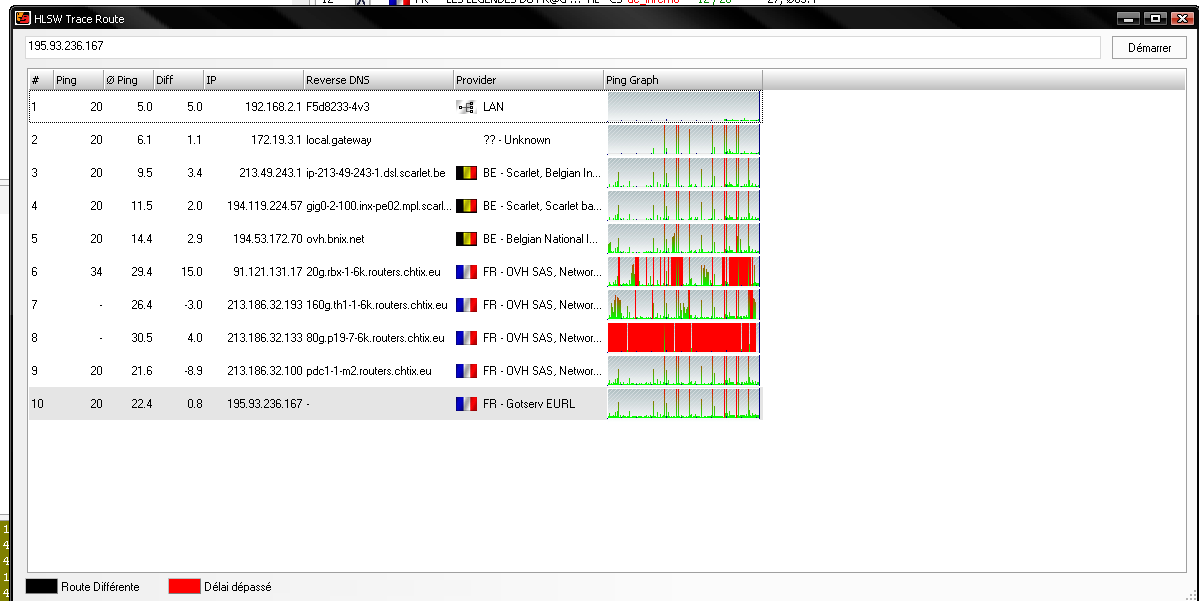
Task: Click the HLSW app icon in title bar
Action: (20, 18)
